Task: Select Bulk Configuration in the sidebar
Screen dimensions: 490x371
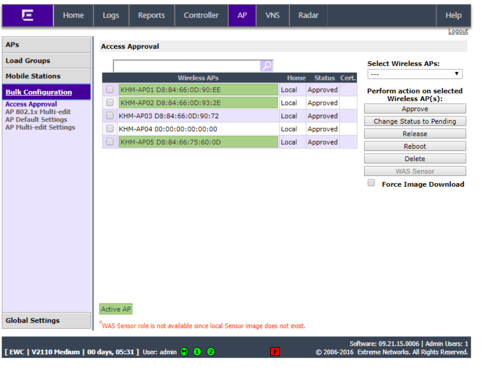Action: click(46, 92)
